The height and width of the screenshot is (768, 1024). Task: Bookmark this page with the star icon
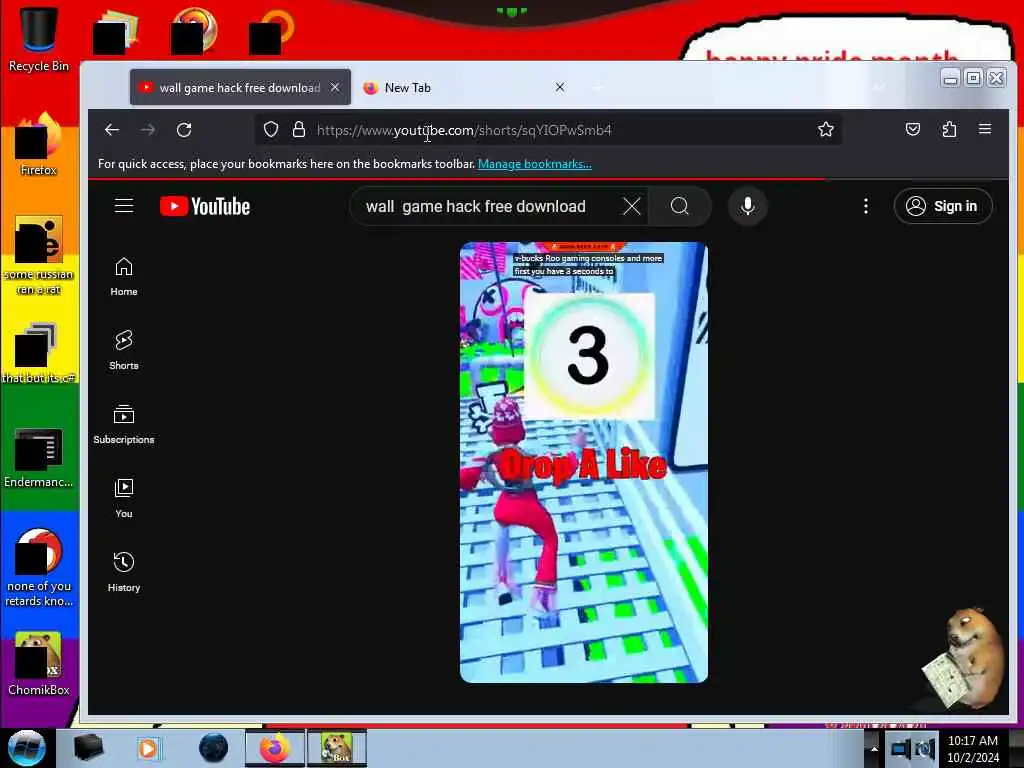[825, 130]
